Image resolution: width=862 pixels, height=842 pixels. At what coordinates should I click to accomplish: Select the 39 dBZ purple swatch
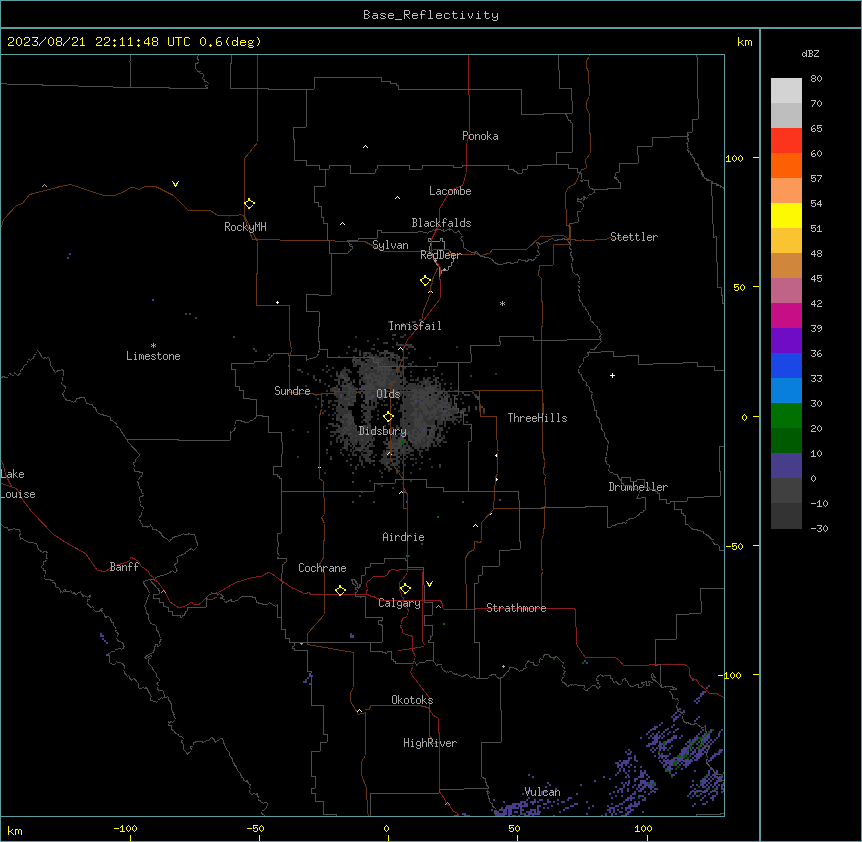point(786,340)
